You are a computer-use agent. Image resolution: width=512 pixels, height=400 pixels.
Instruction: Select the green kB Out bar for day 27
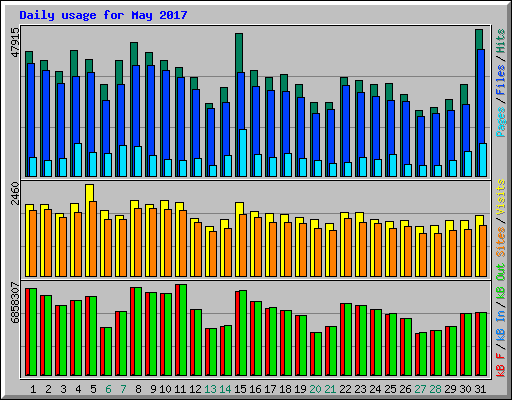(x=423, y=354)
